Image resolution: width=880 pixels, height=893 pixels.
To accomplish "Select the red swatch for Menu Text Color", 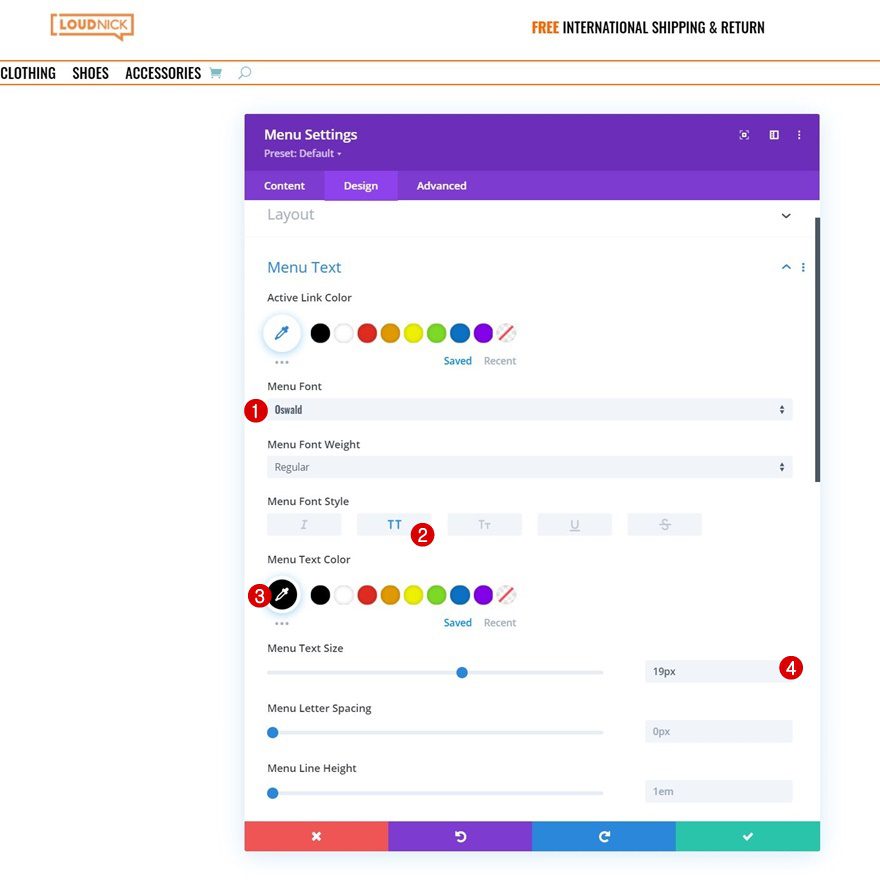I will (x=367, y=594).
